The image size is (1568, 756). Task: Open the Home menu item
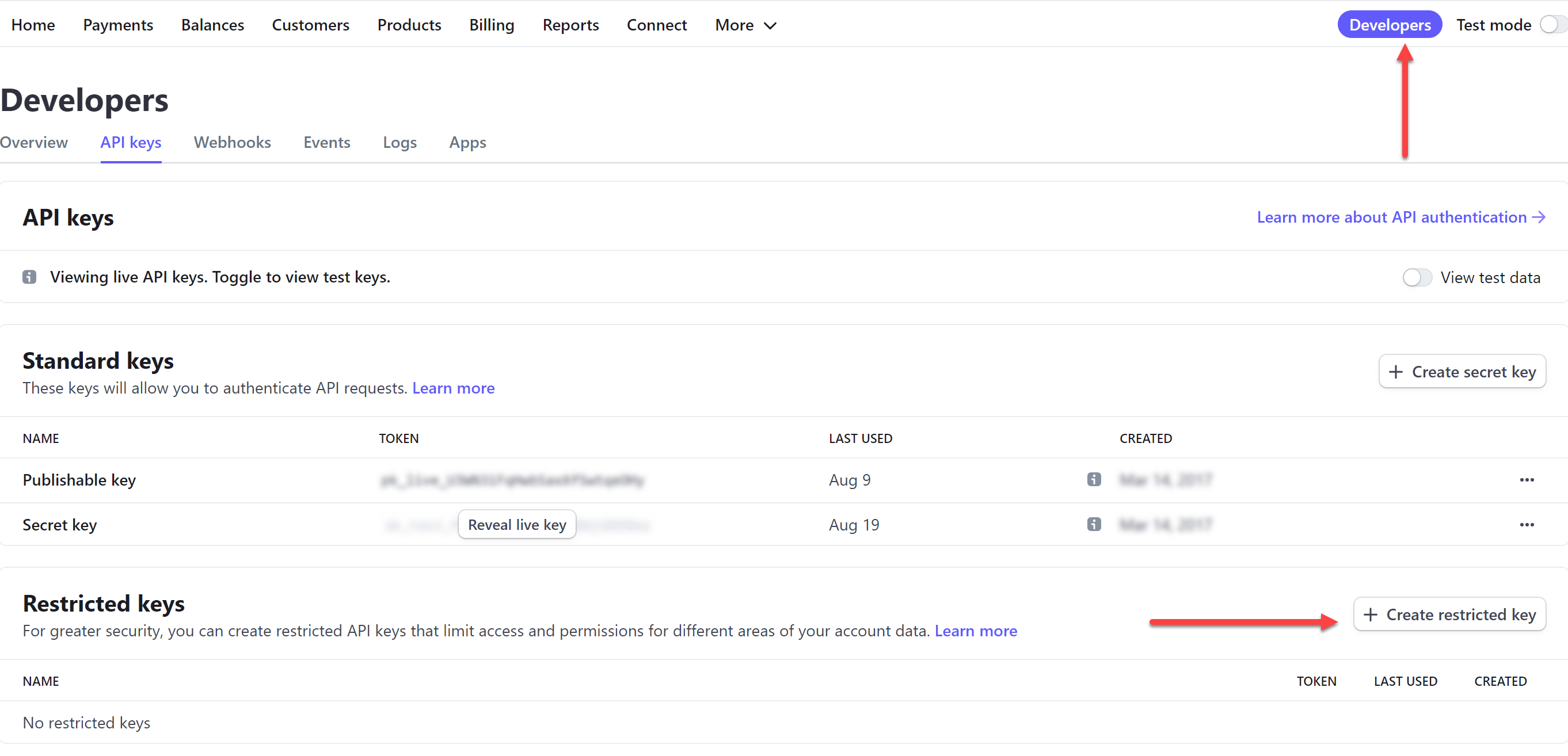click(33, 25)
